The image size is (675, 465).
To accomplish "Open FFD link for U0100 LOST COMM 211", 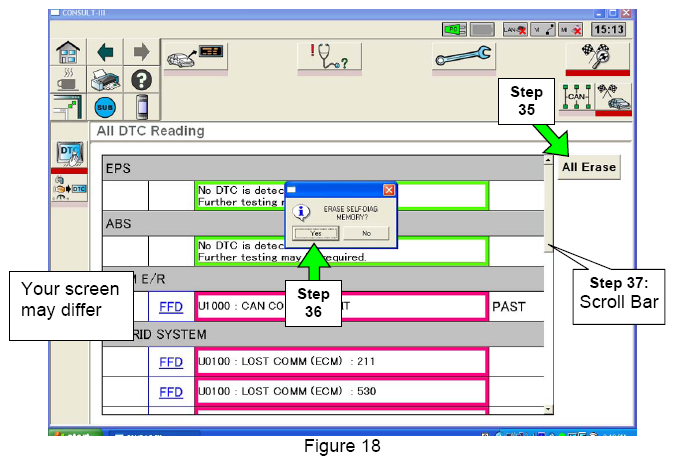I will pyautogui.click(x=171, y=362).
